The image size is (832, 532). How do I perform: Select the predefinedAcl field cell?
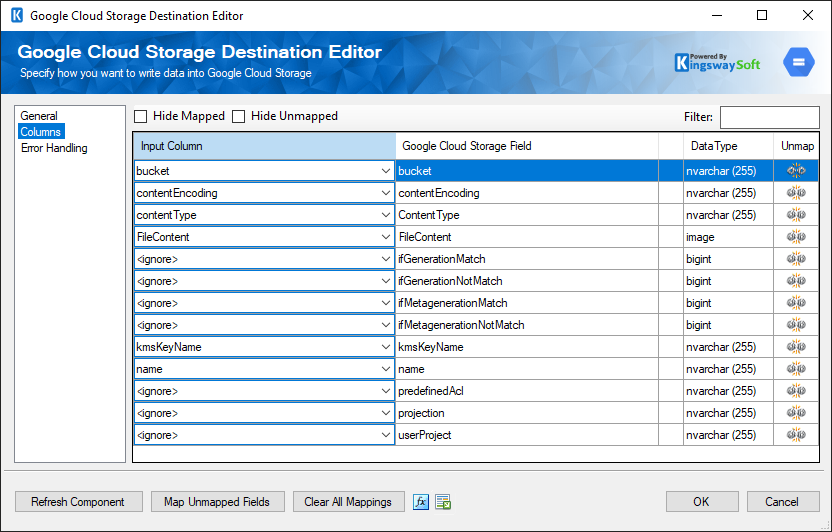click(527, 391)
